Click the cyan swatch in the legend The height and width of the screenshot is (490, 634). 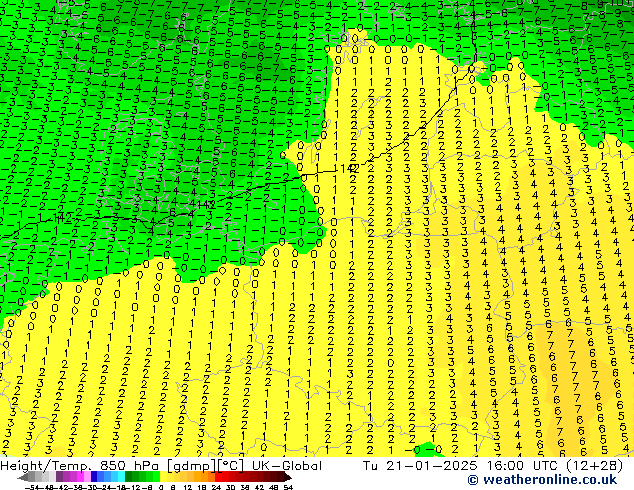click(x=121, y=477)
